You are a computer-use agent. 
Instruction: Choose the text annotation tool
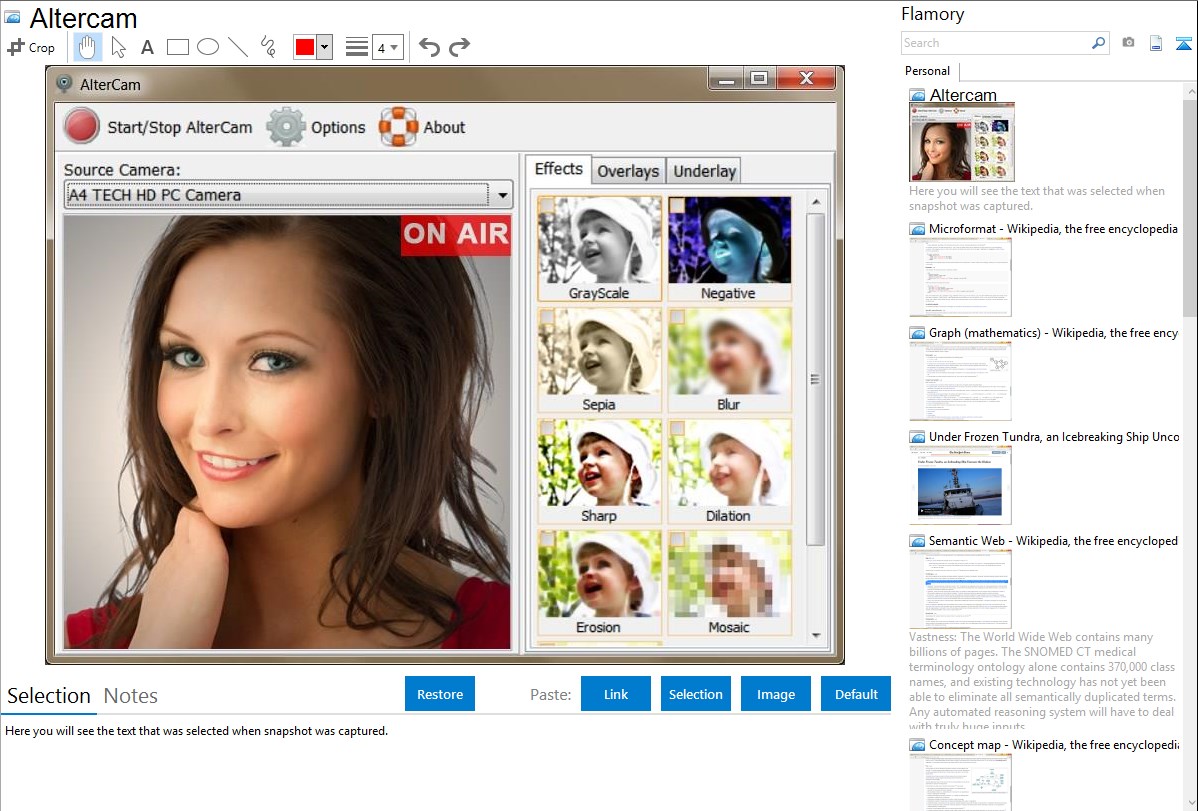pyautogui.click(x=147, y=47)
